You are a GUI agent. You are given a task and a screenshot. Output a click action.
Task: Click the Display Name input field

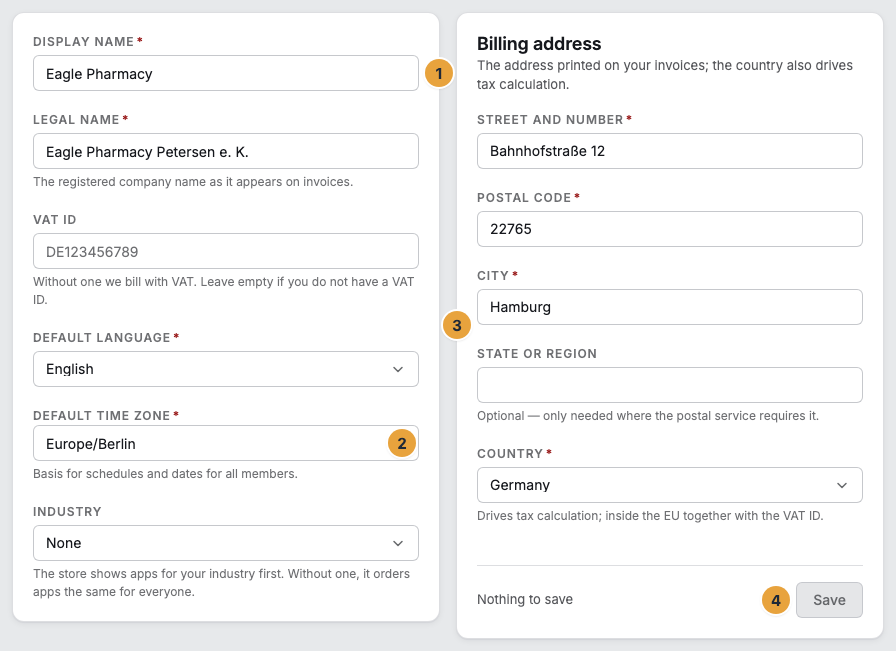point(226,73)
